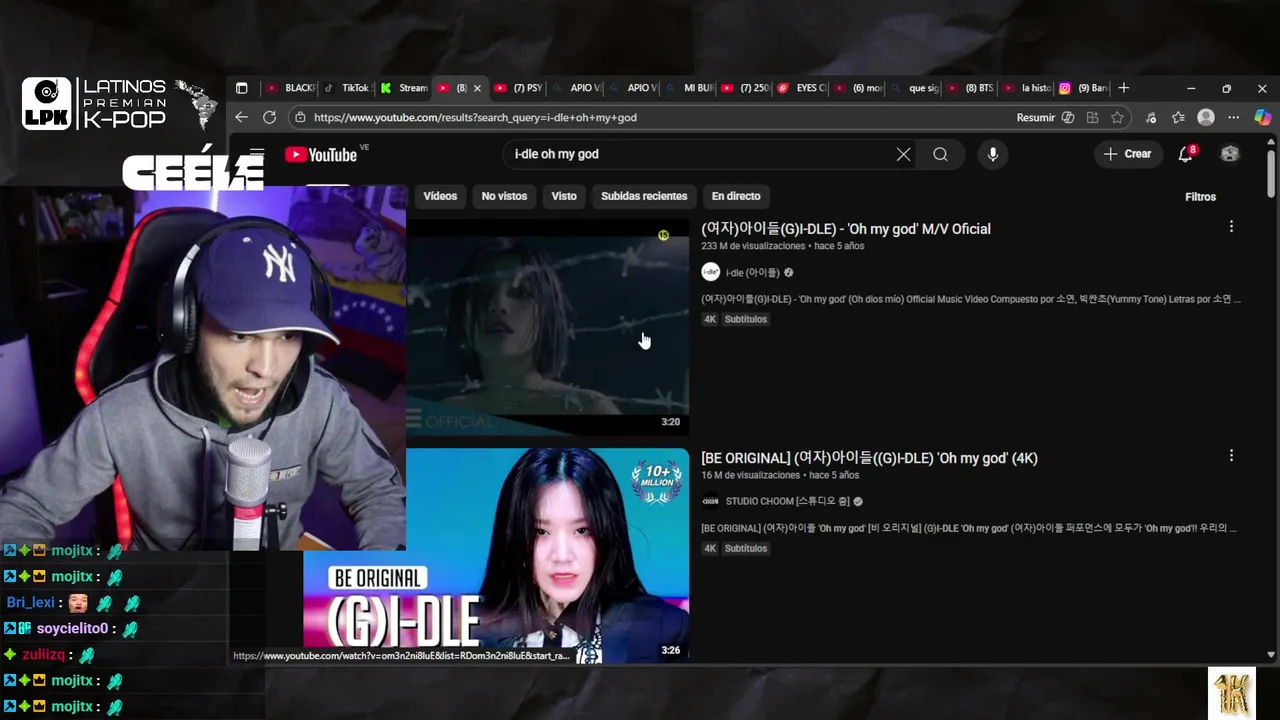1280x720 pixels.
Task: Click Resumir in the address bar
Action: click(x=1035, y=117)
